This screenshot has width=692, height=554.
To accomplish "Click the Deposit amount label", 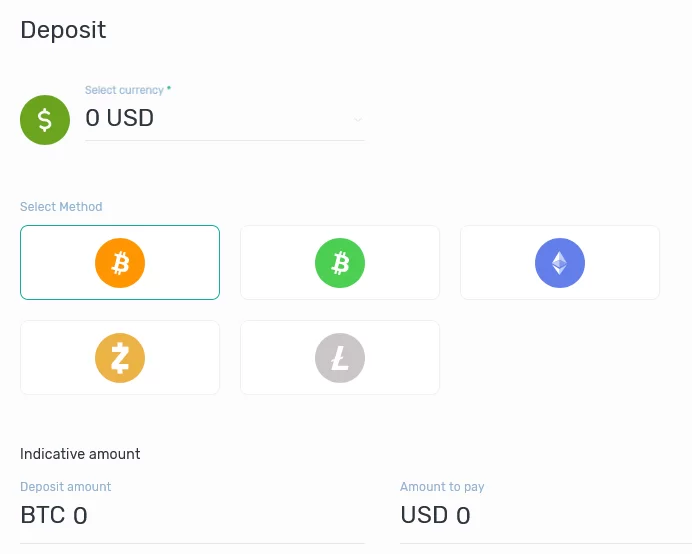I will click(x=66, y=486).
